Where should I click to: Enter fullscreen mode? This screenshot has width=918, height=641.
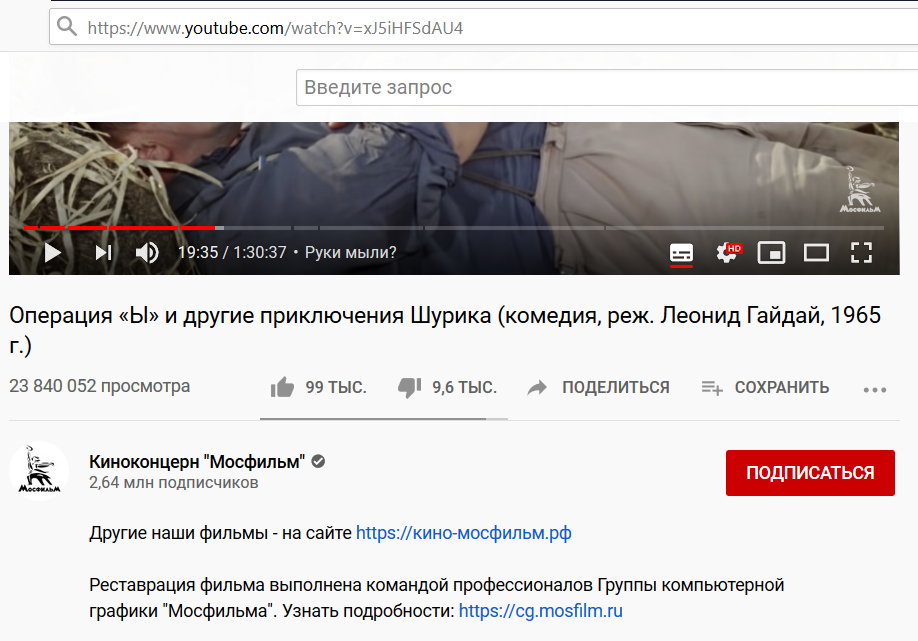[861, 253]
